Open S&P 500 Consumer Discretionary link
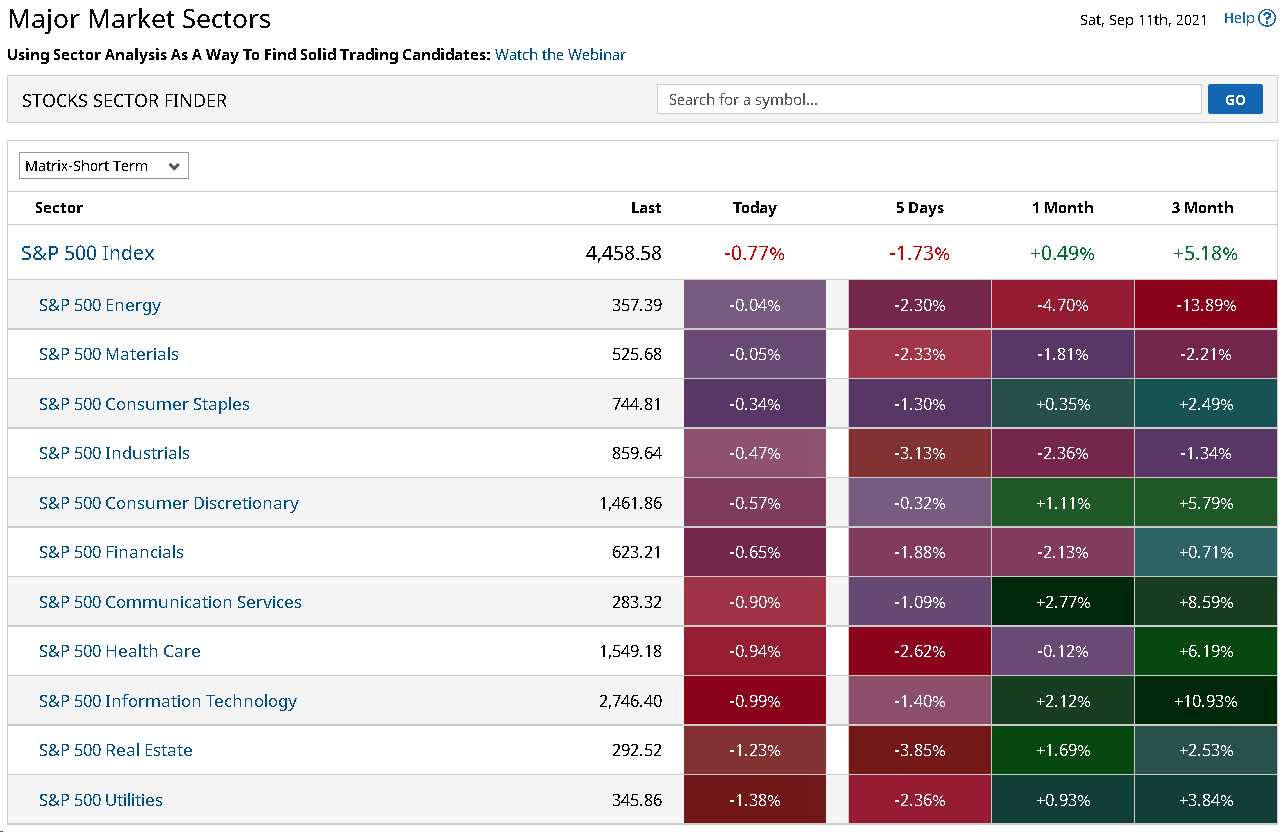The width and height of the screenshot is (1283, 832). click(x=169, y=503)
